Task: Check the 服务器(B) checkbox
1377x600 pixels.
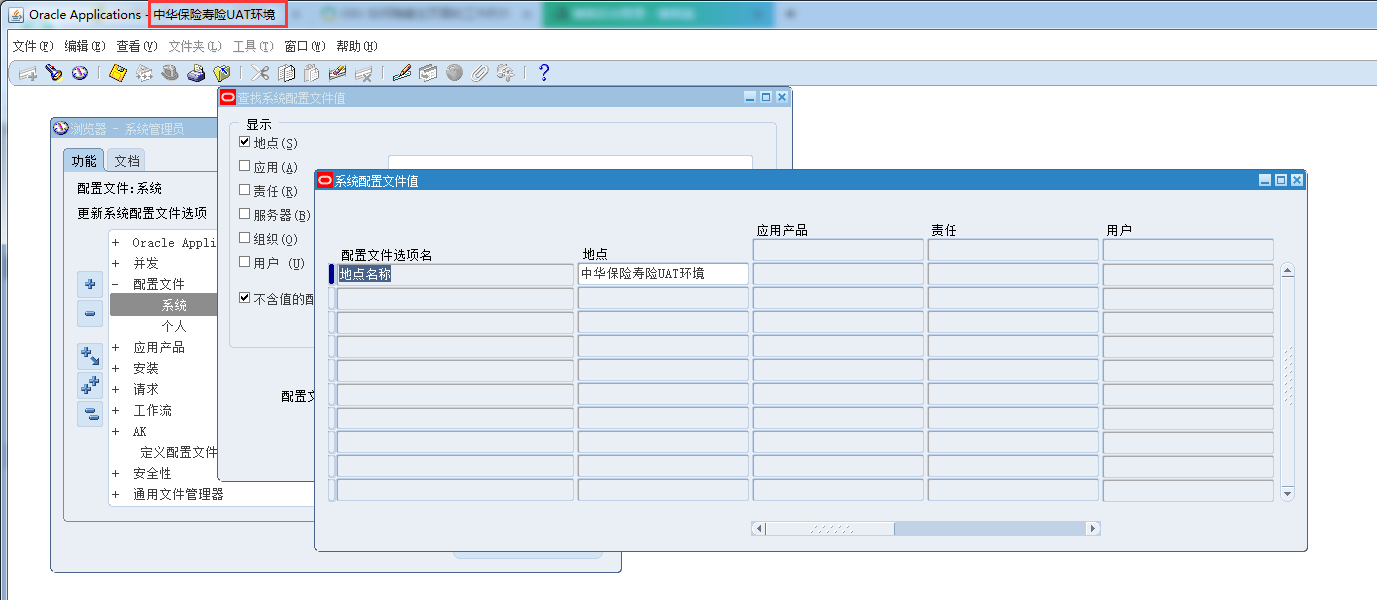Action: click(245, 214)
